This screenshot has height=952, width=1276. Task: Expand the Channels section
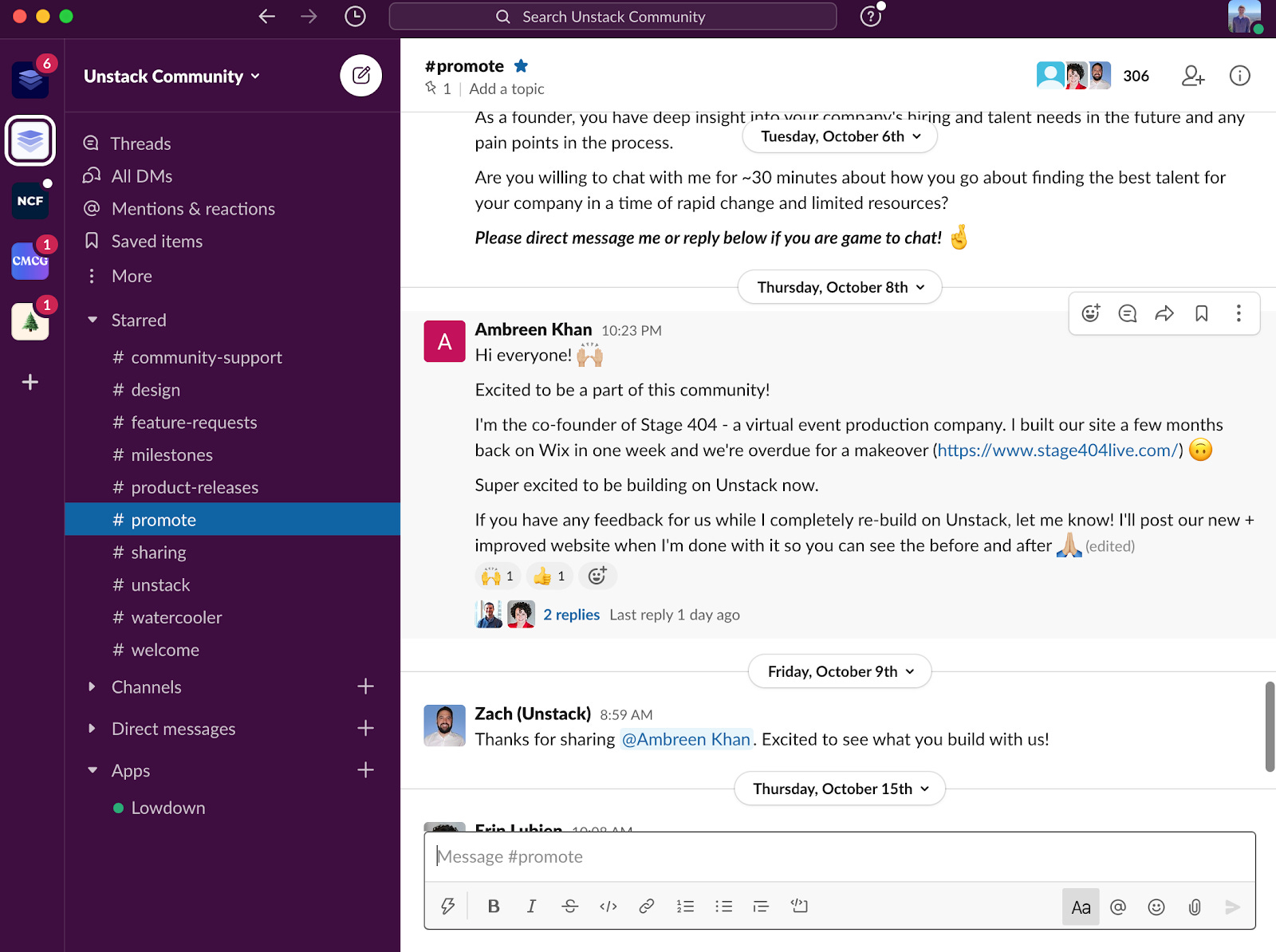coord(93,686)
